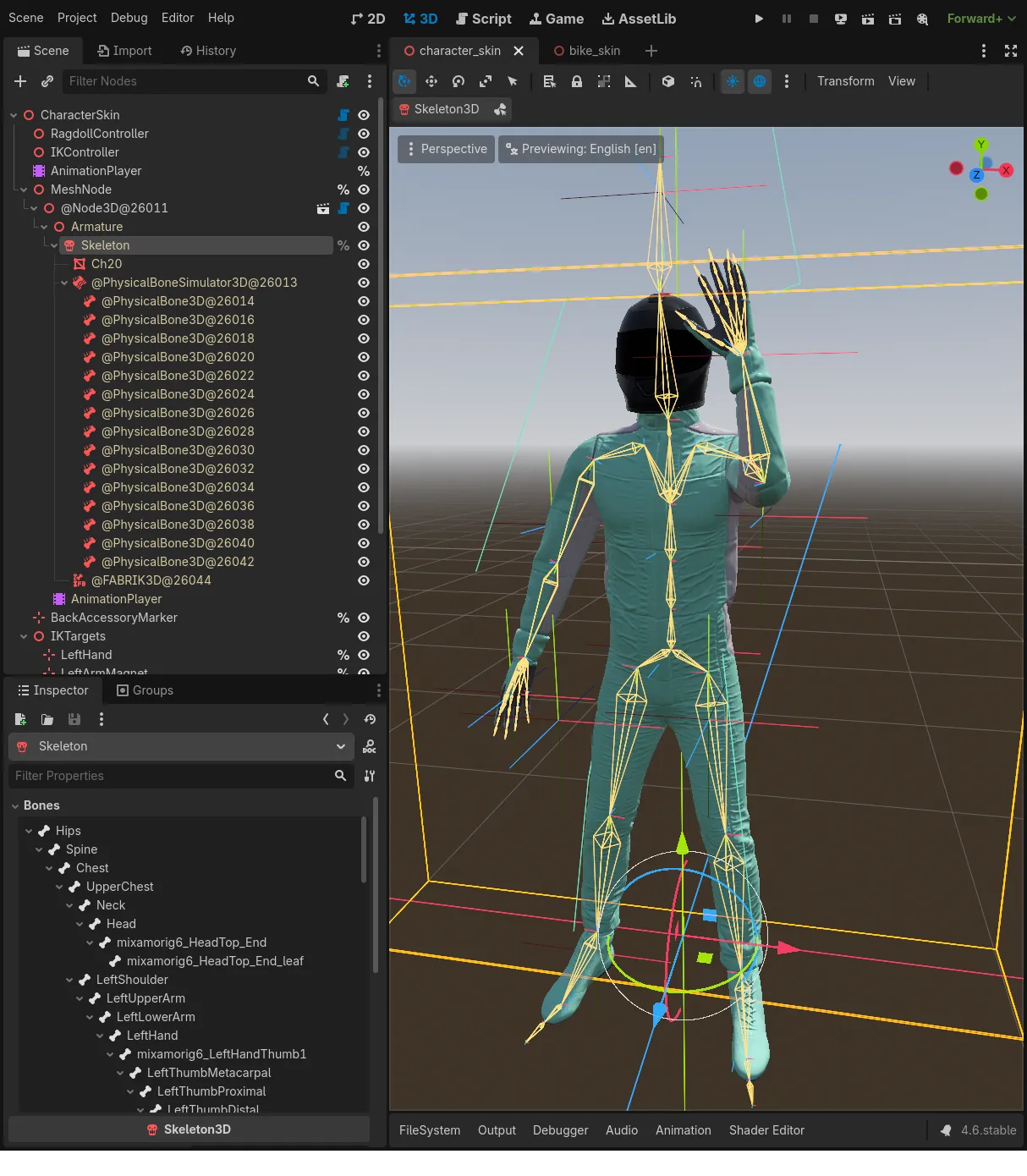The image size is (1027, 1176).
Task: Lock the selected node with padlock icon
Action: click(577, 81)
